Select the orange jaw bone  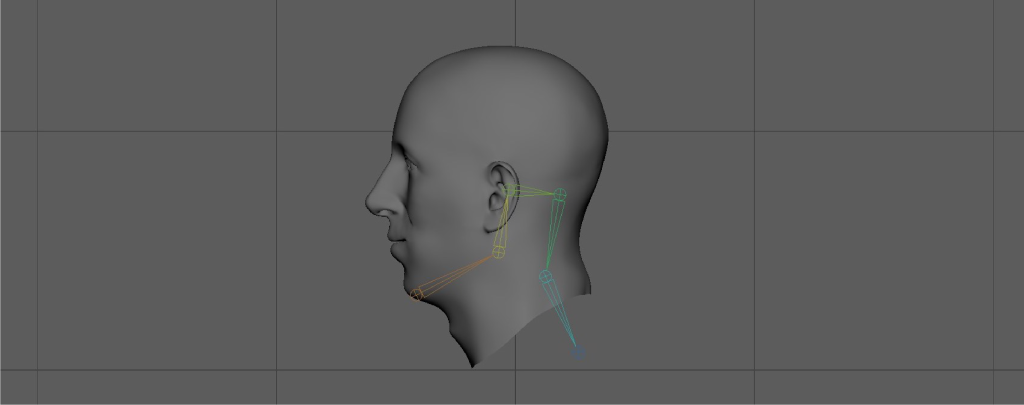click(x=456, y=274)
